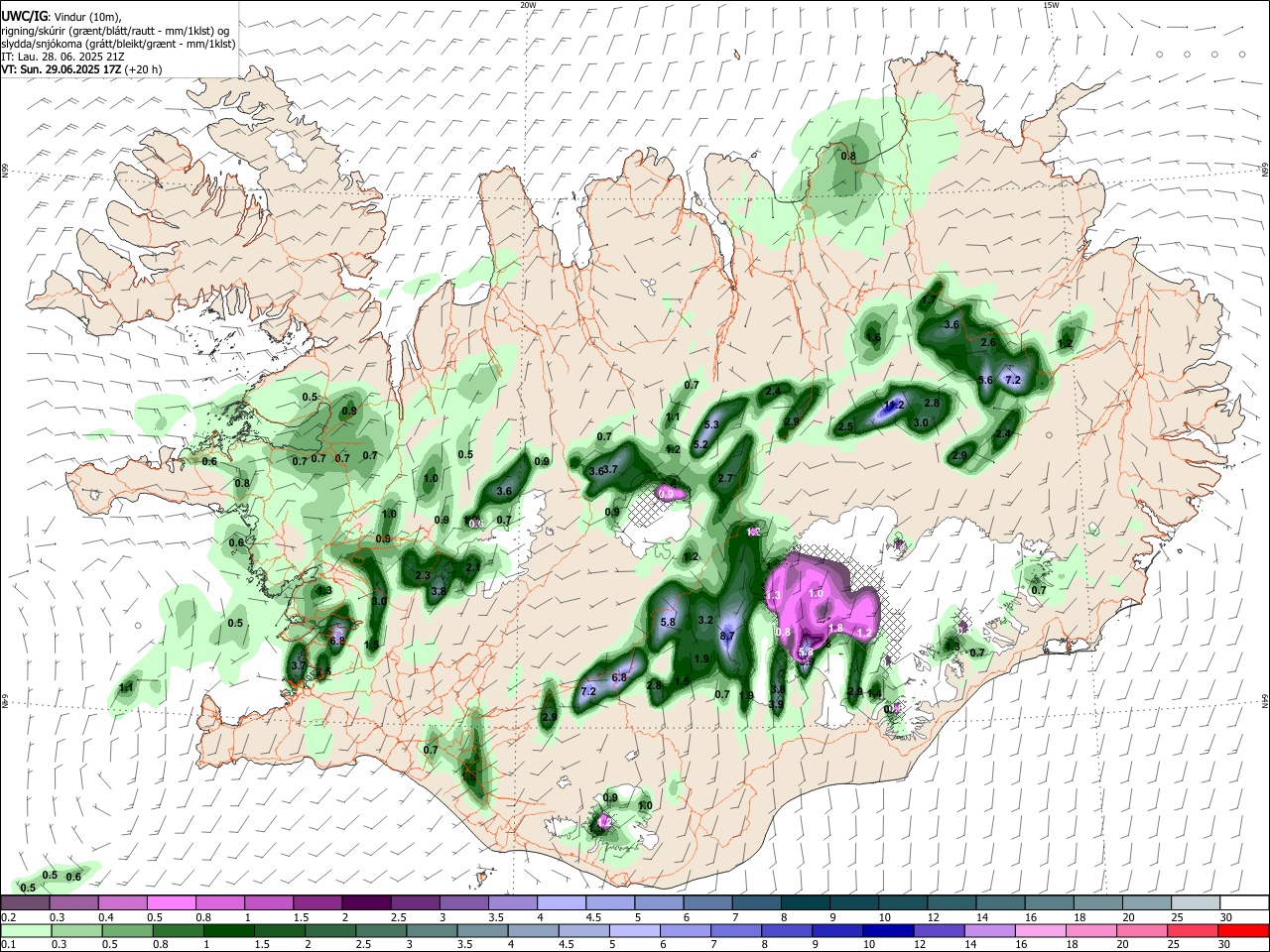Click the '2.5' value left of the 4.2 cell
This screenshot has width=1270, height=952.
[845, 426]
